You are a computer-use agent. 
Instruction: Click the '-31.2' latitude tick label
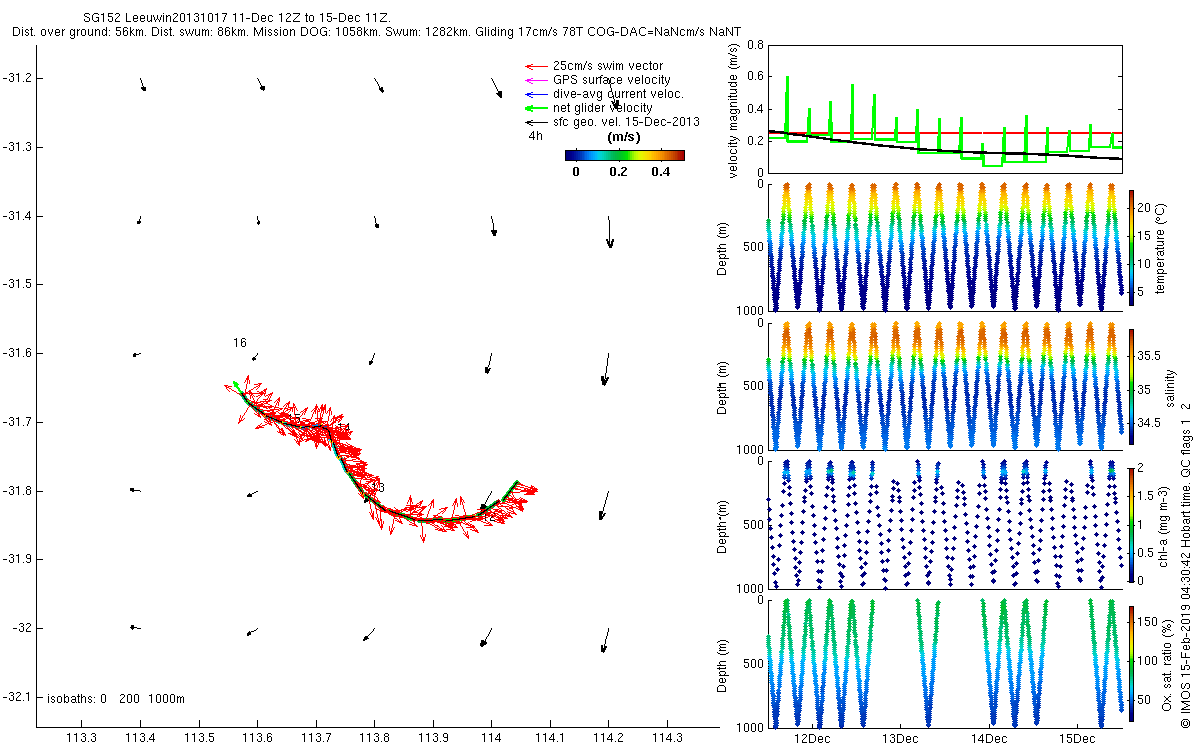point(18,78)
